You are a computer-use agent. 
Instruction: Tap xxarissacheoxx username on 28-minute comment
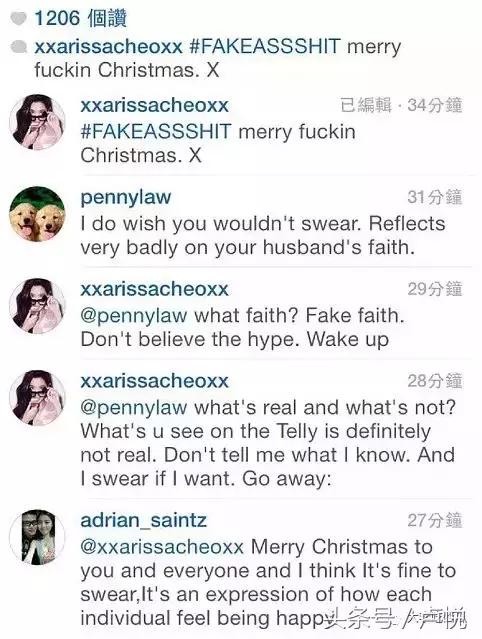click(154, 381)
